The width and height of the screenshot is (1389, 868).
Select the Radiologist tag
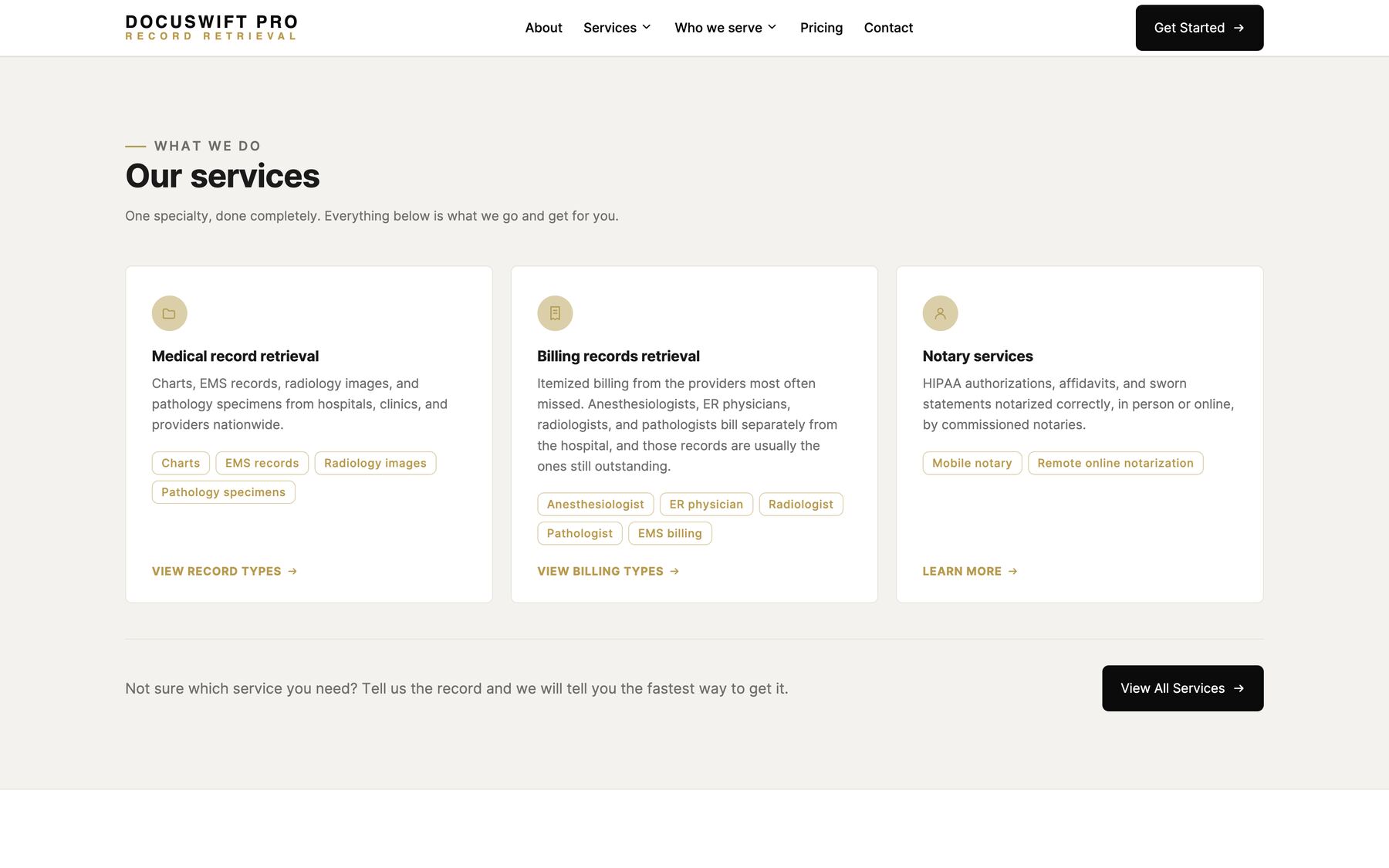click(801, 505)
